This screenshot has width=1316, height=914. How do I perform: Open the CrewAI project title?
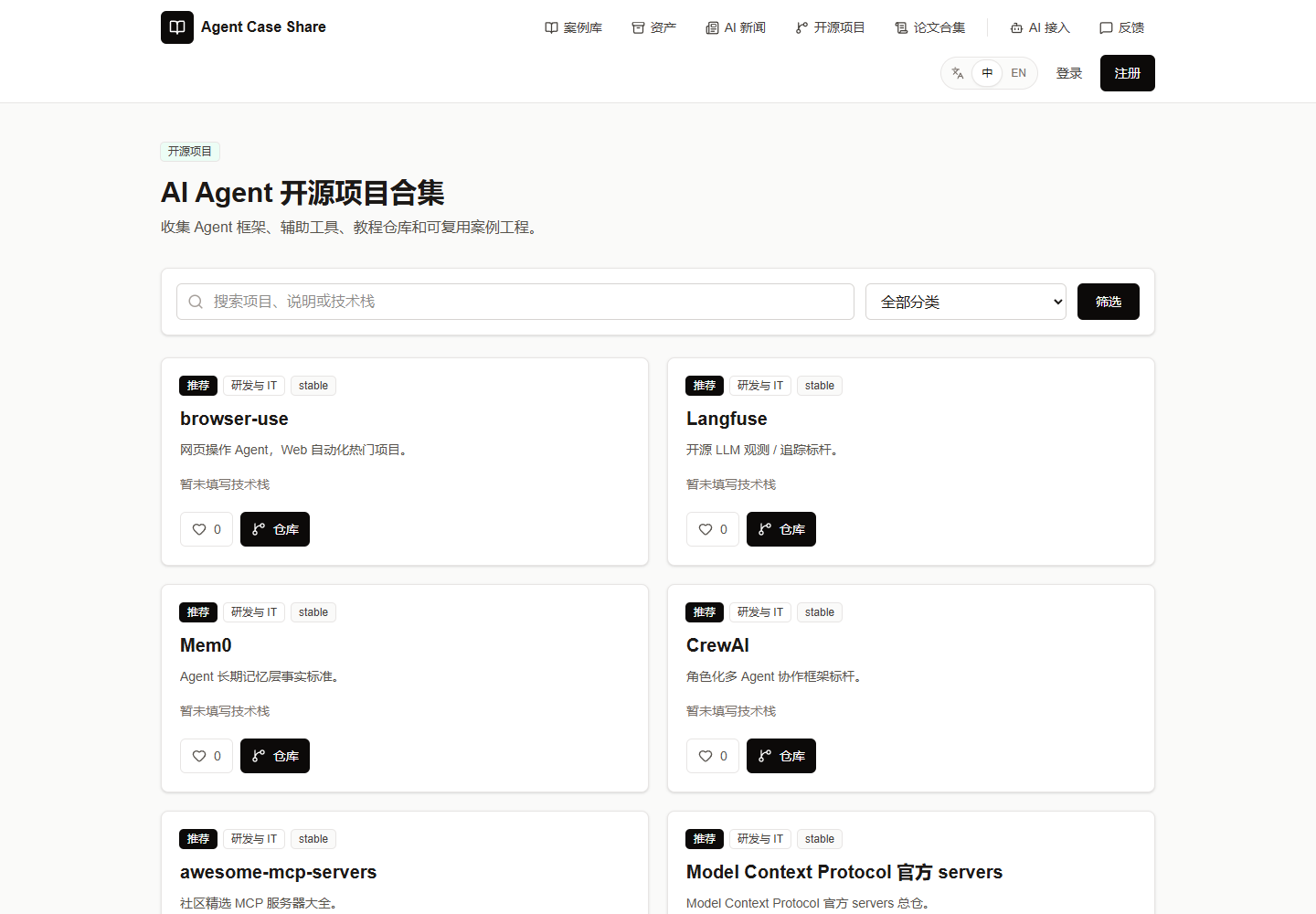pos(717,645)
